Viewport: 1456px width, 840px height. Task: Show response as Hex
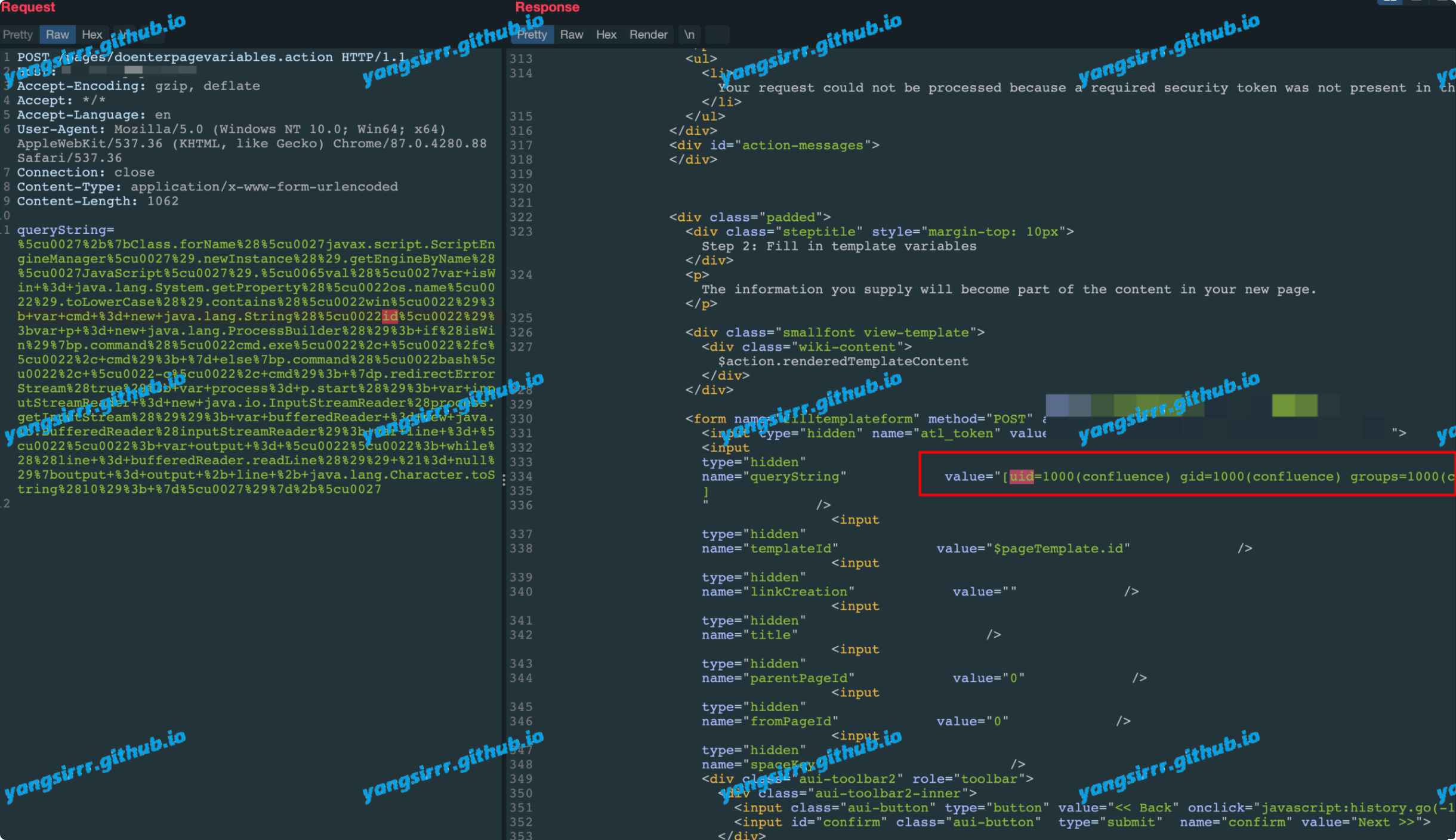pyautogui.click(x=606, y=35)
